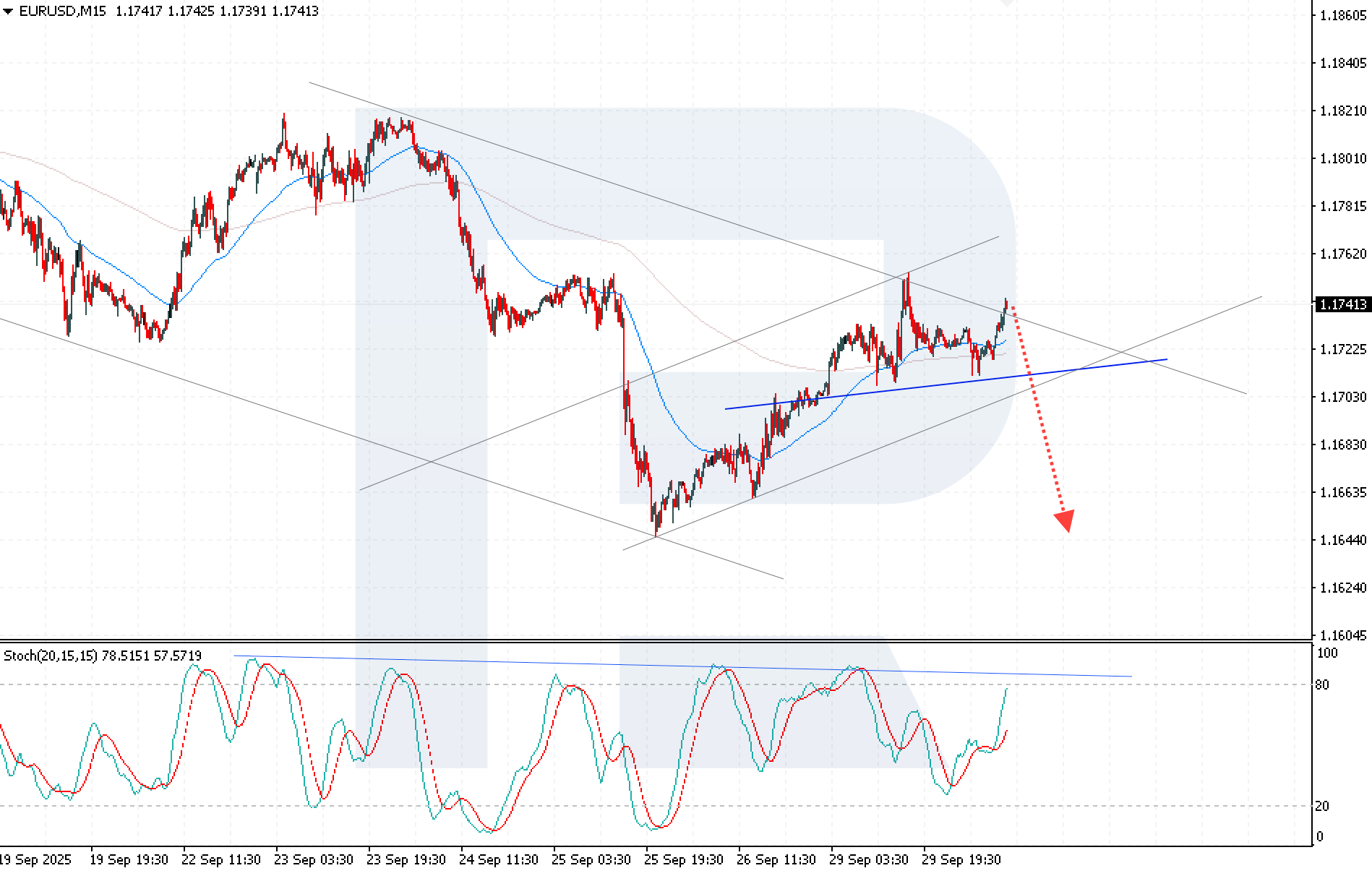1372x876 pixels.
Task: Click the 24 Sep 11:30 time label
Action: (498, 859)
